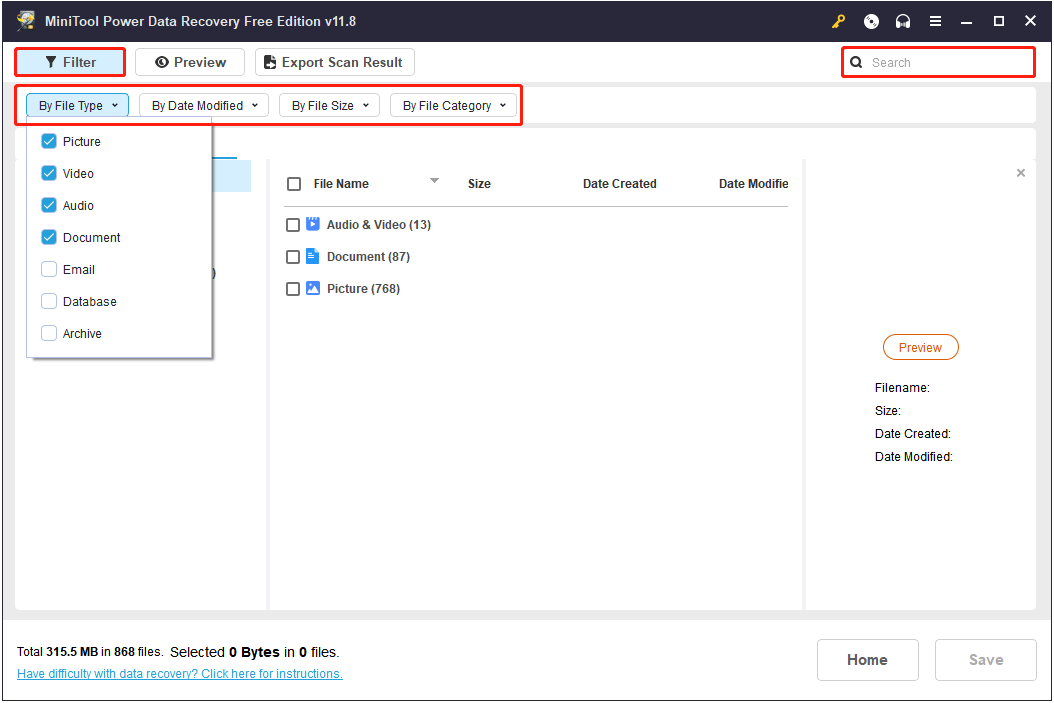Check the Database file type option
The width and height of the screenshot is (1054, 703).
(x=49, y=302)
